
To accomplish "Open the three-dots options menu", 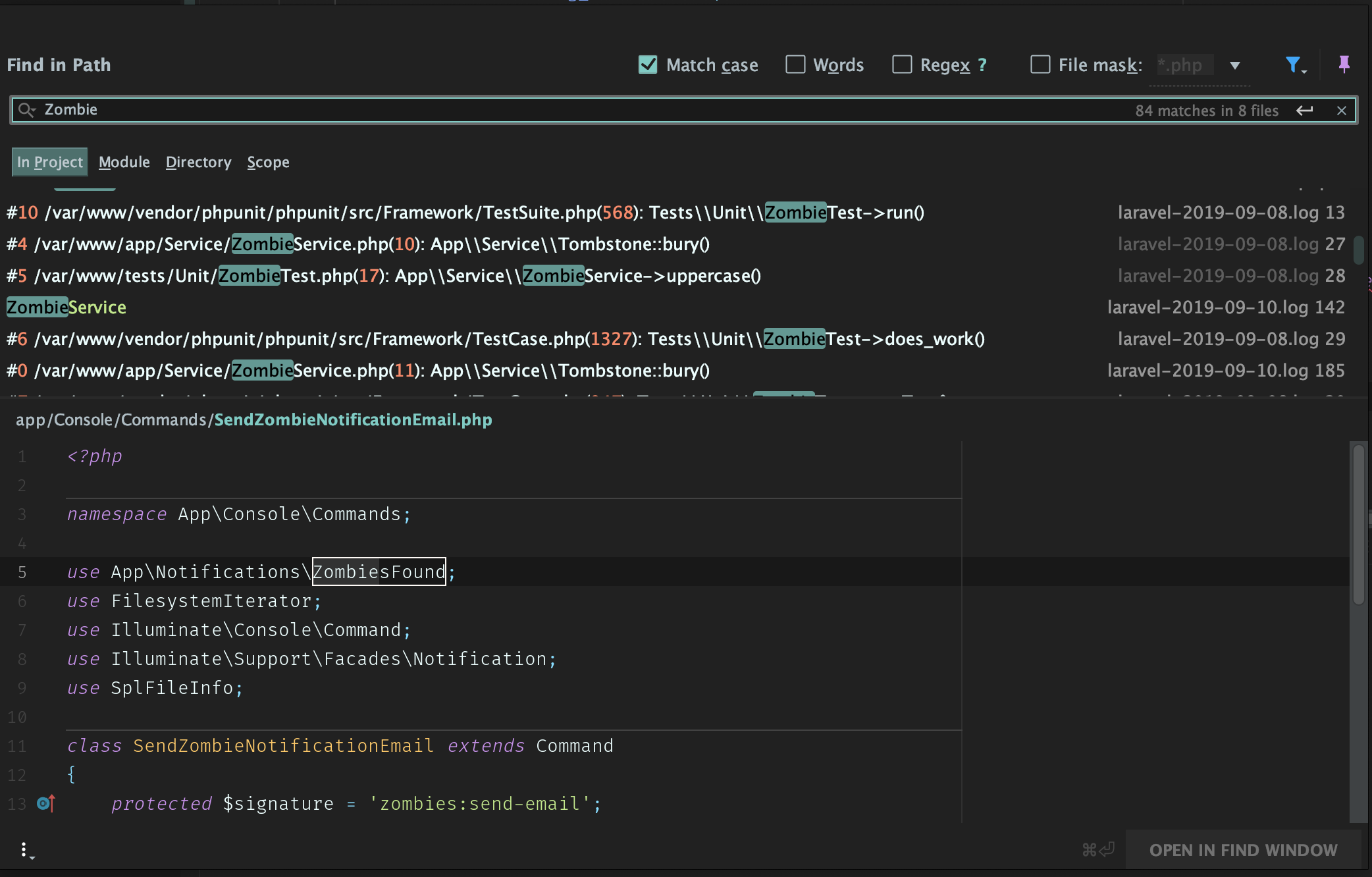I will [24, 850].
